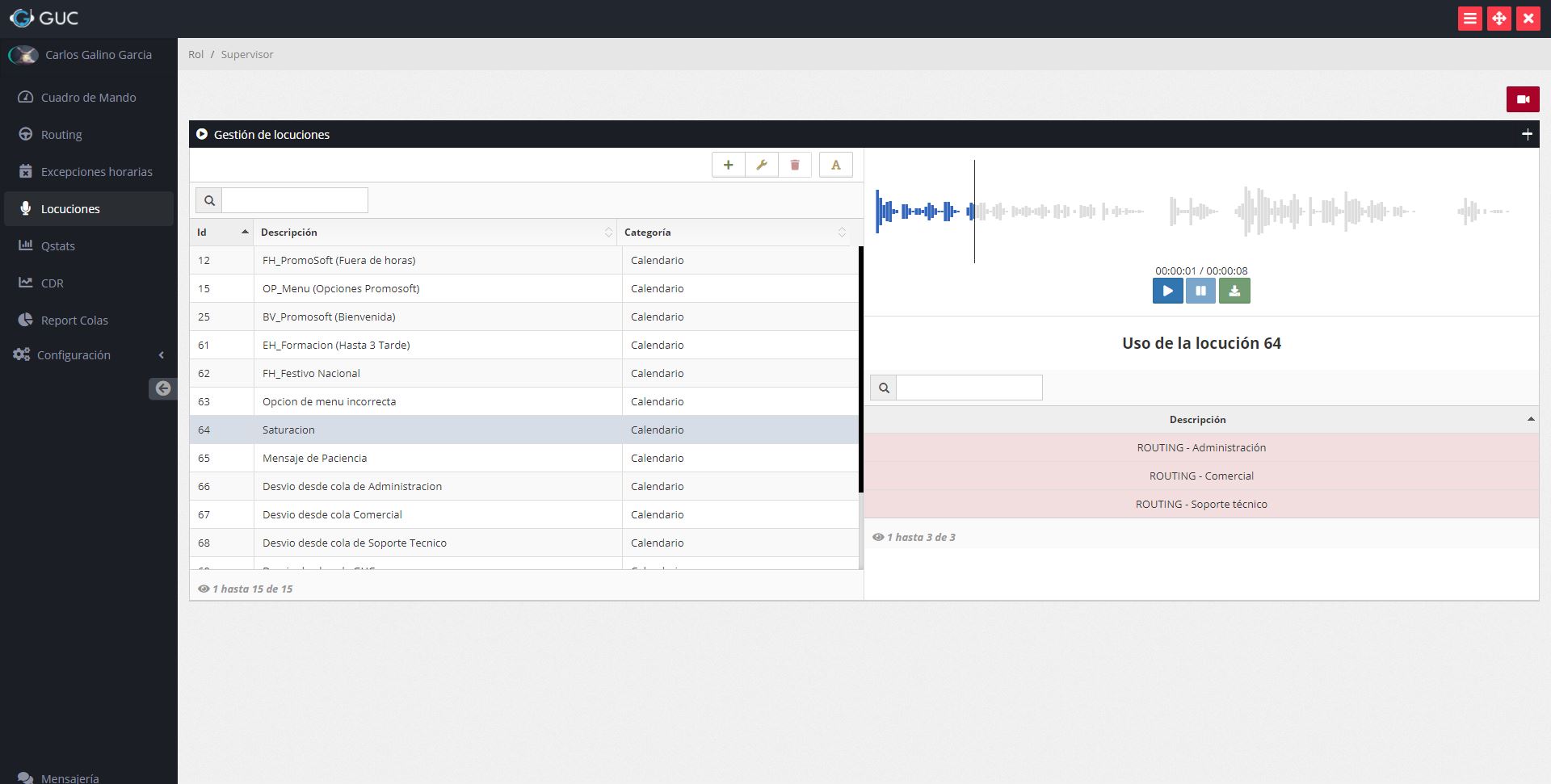Click the magnifier icon beside usage search
Viewport: 1551px width, 784px height.
tap(884, 388)
